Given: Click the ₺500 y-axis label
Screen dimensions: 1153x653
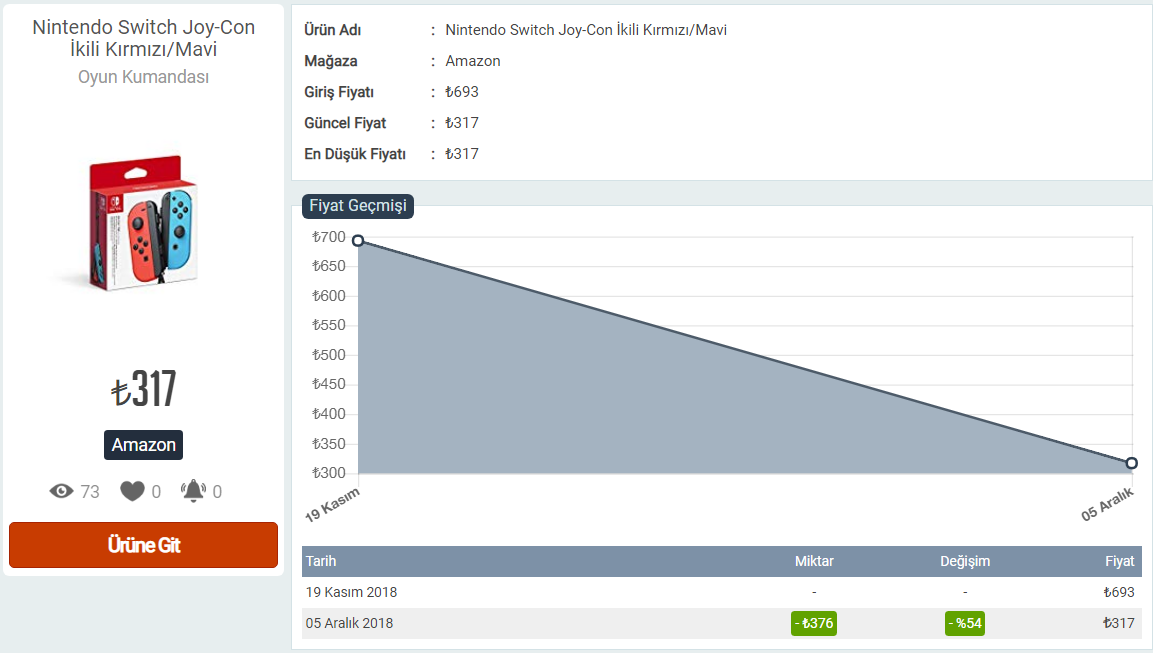Looking at the screenshot, I should pos(329,355).
